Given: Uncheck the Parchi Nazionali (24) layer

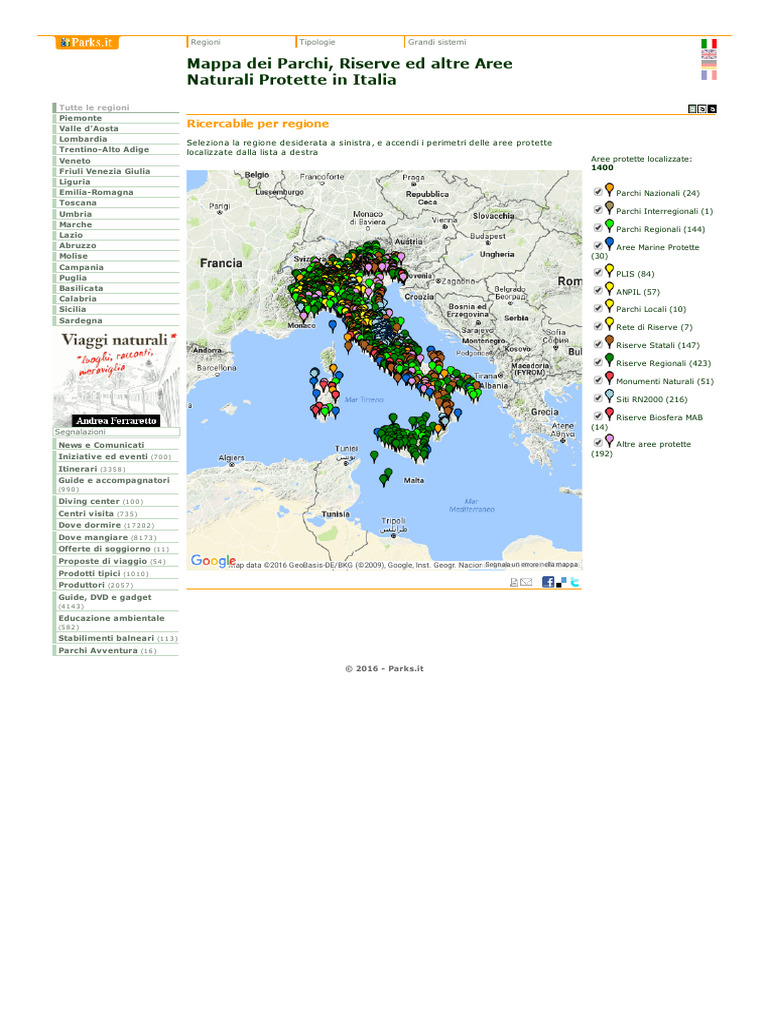Looking at the screenshot, I should click(598, 192).
